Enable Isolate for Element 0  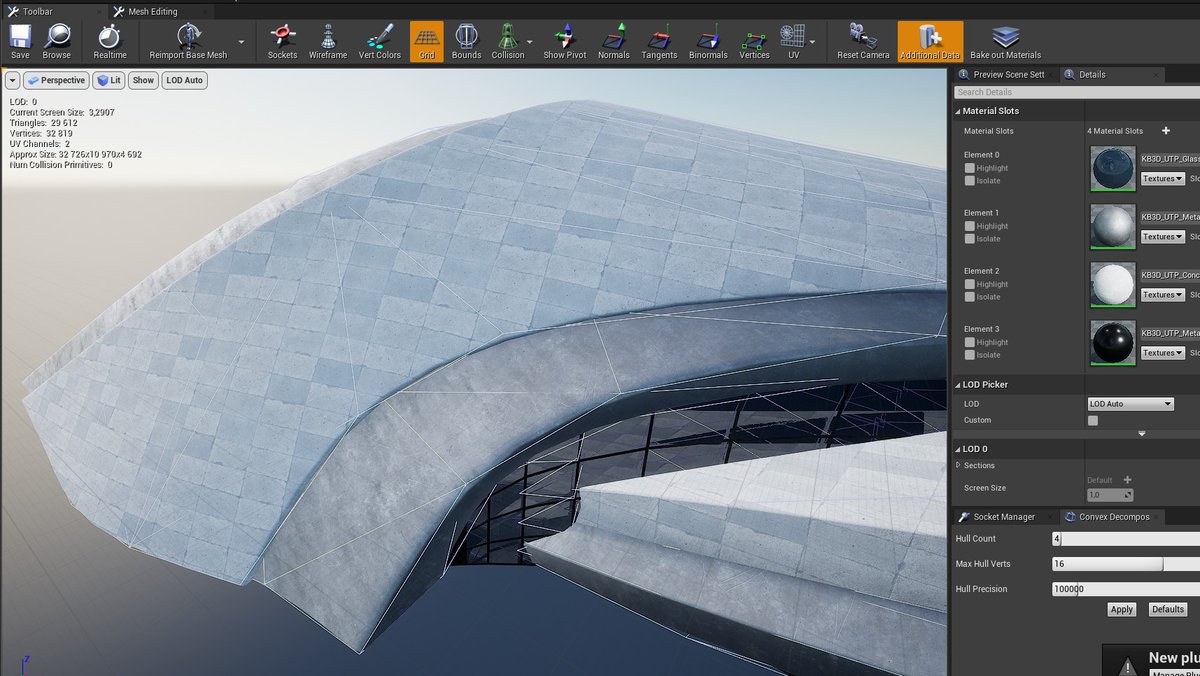(969, 181)
